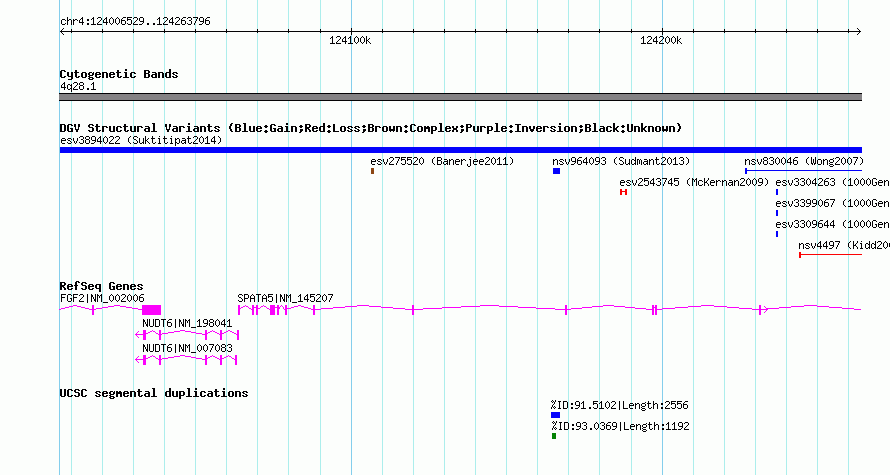Click the thin blue nsv830046 variant line
The height and width of the screenshot is (475, 890).
pyautogui.click(x=803, y=171)
